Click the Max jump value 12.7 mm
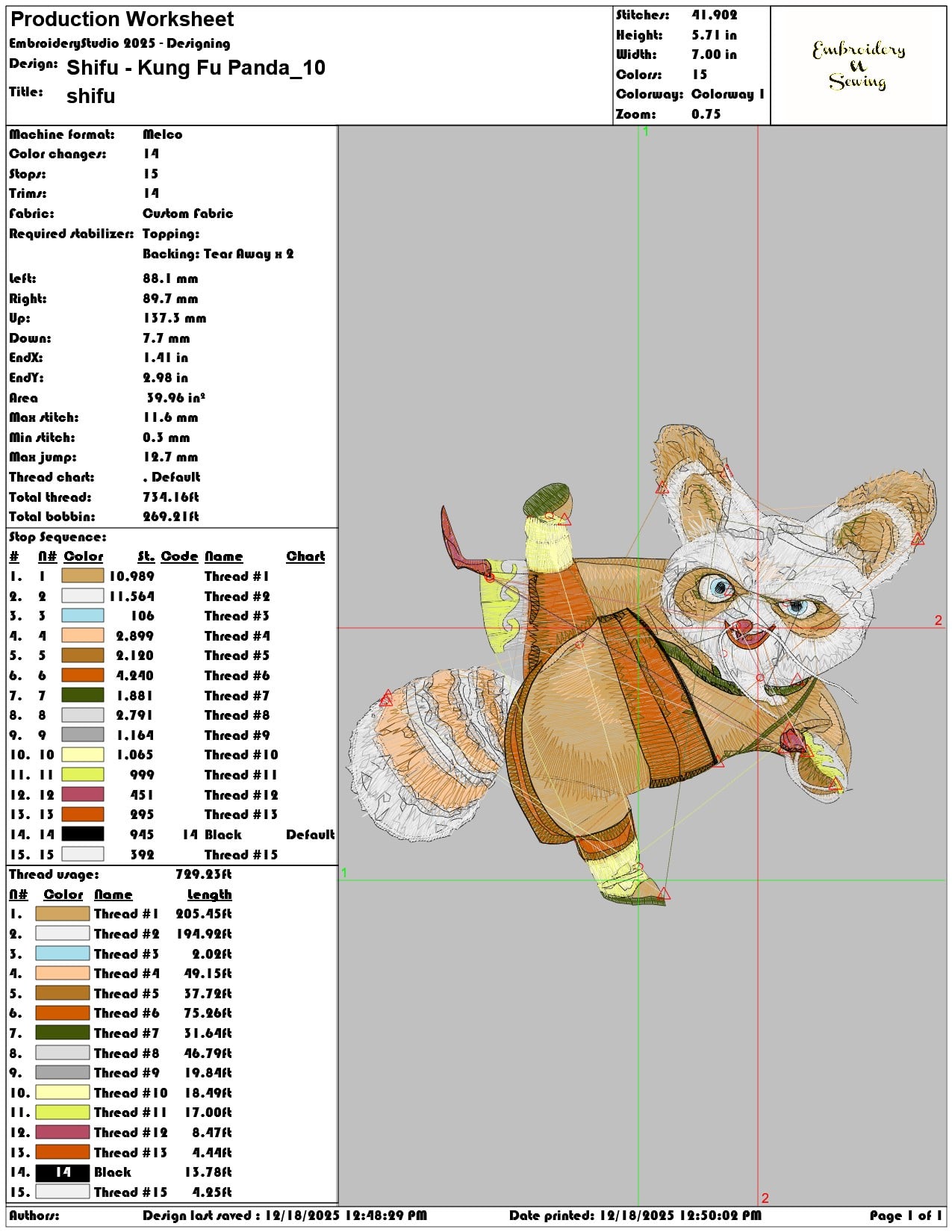 [170, 457]
